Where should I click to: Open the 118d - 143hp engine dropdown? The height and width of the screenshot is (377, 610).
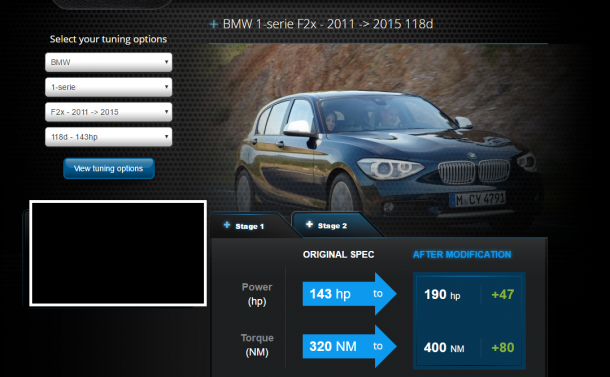click(109, 137)
